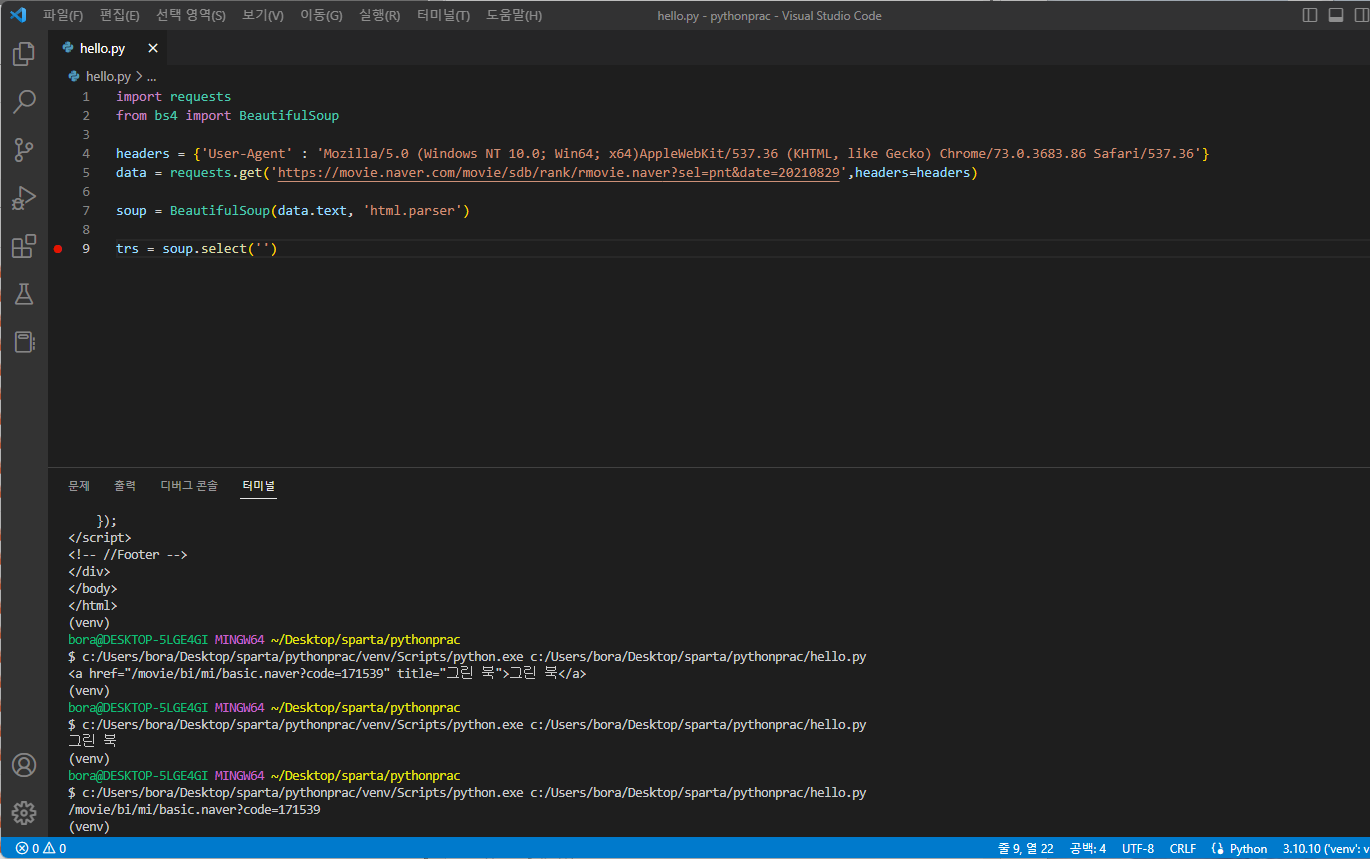The image size is (1370, 859).
Task: Click the 'headers = {' assignment line
Action: 663,154
